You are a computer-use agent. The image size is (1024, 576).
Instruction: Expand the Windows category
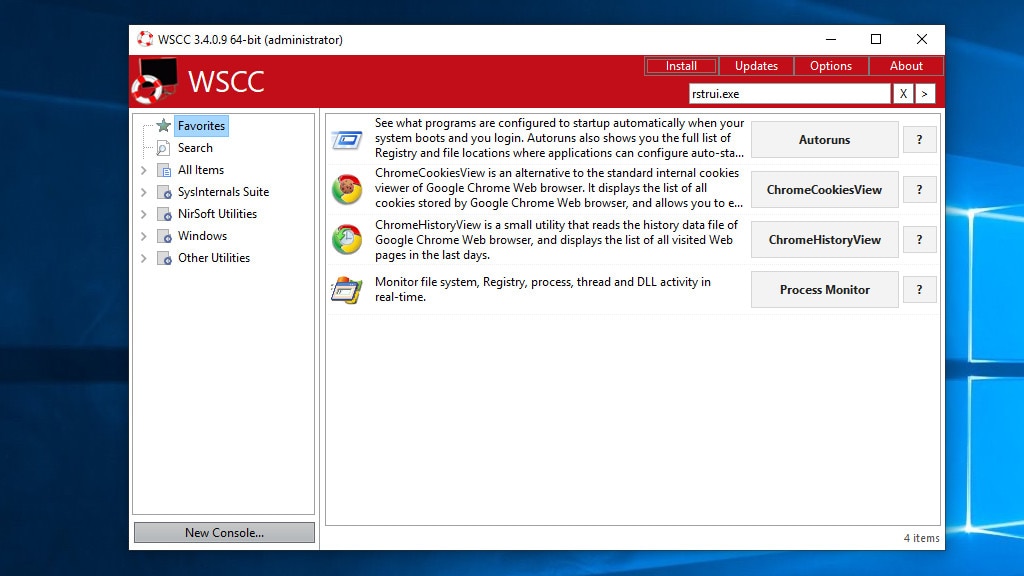(x=144, y=235)
